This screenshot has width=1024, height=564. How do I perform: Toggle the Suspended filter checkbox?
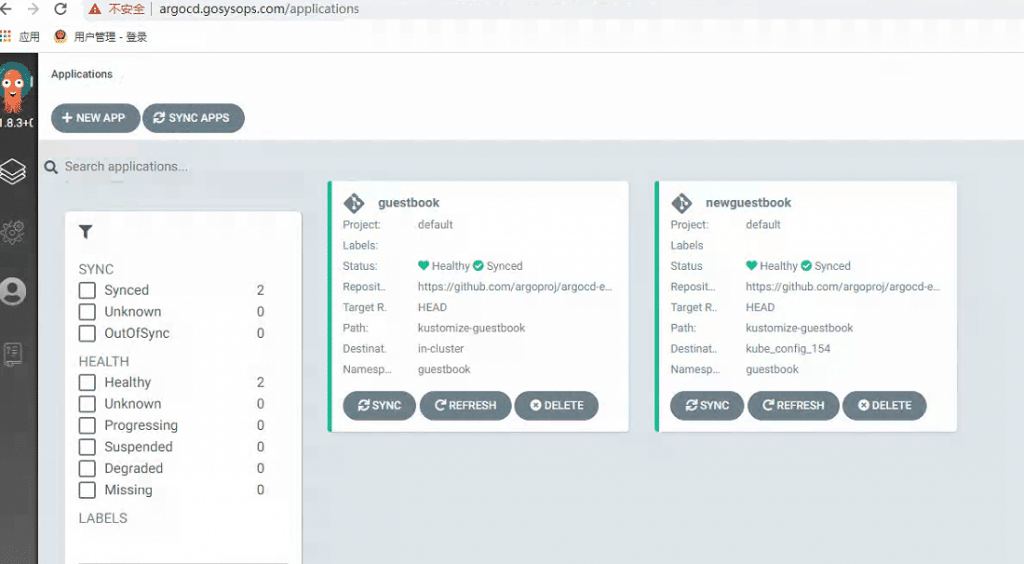coord(87,447)
